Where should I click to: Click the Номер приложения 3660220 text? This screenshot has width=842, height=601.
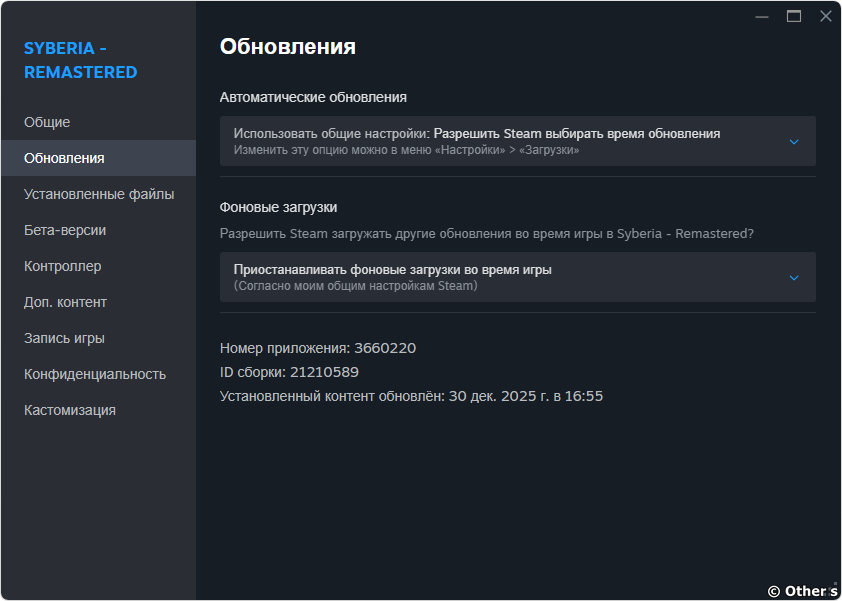click(x=318, y=348)
